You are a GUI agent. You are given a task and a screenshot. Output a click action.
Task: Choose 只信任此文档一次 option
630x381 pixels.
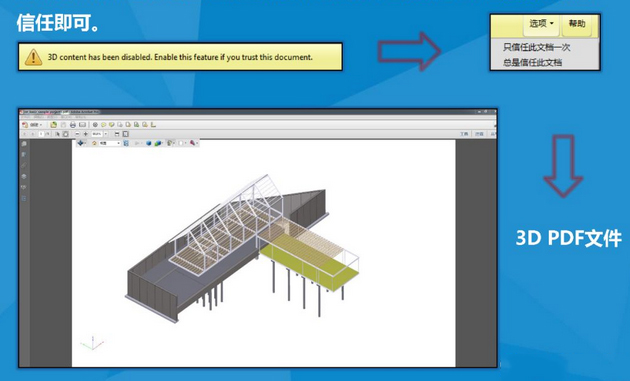tap(536, 47)
